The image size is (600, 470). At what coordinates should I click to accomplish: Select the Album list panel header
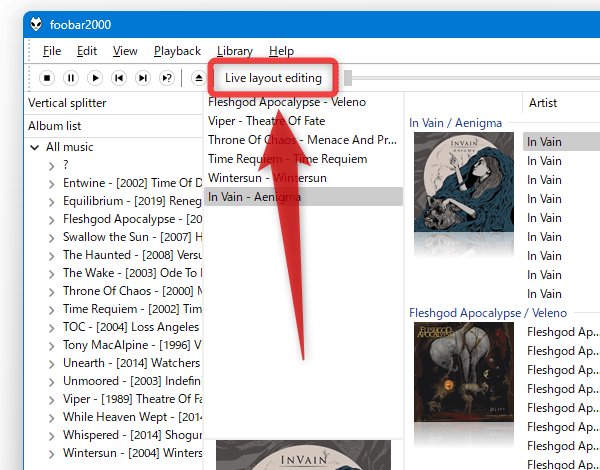pos(114,126)
